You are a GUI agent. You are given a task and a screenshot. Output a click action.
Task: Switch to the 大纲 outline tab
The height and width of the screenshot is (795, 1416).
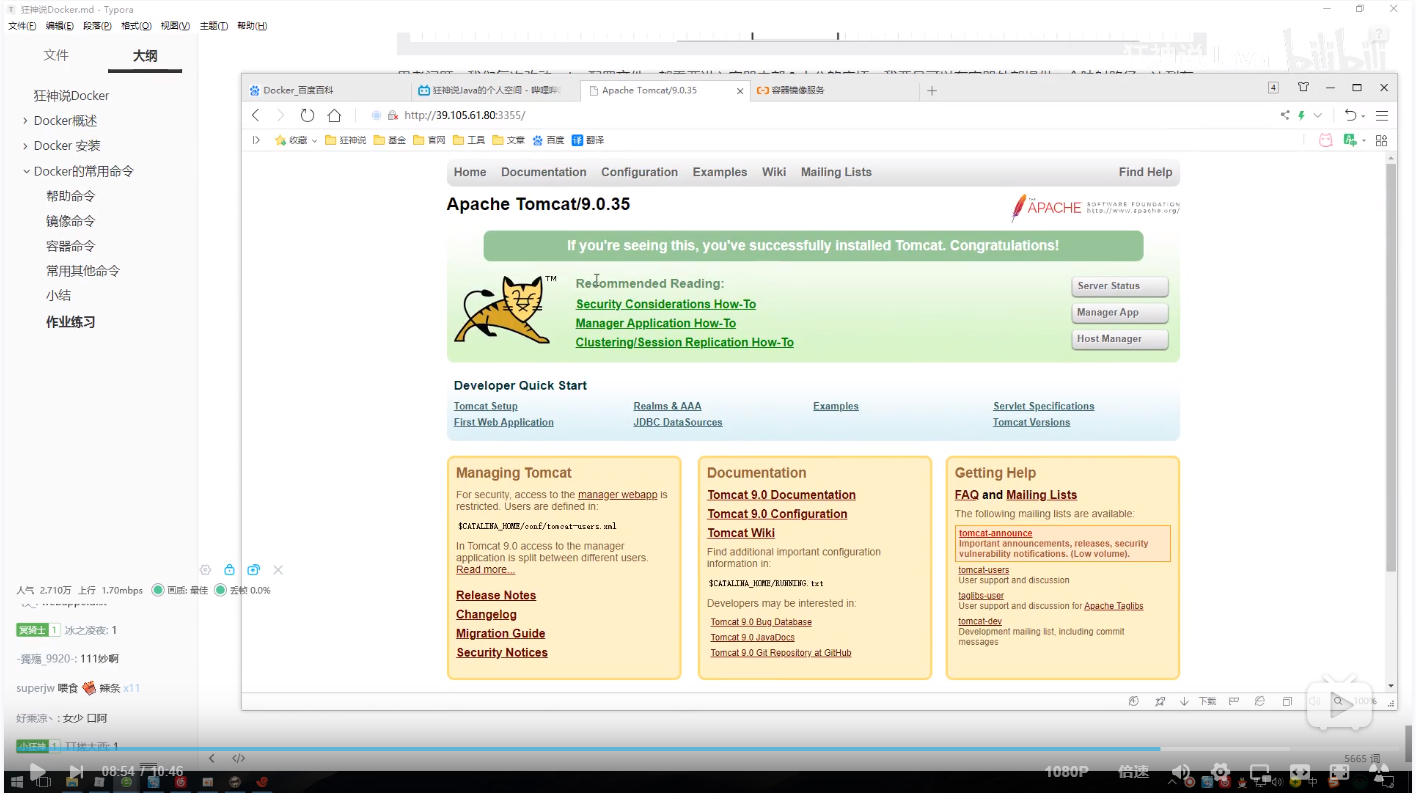point(145,55)
